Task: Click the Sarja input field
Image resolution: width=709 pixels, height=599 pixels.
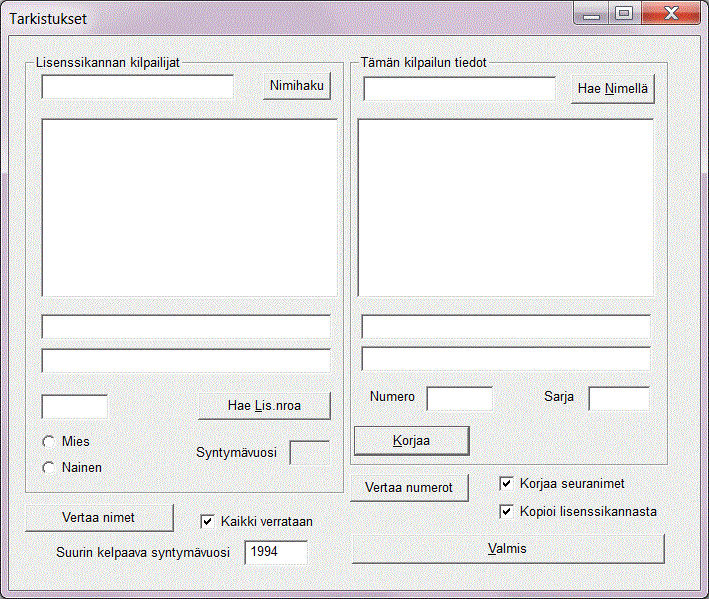Action: click(x=618, y=398)
